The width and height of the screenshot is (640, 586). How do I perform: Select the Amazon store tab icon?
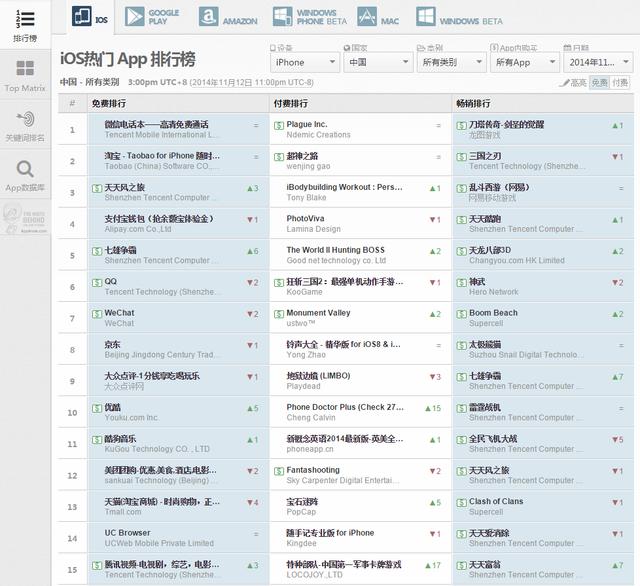[x=208, y=17]
